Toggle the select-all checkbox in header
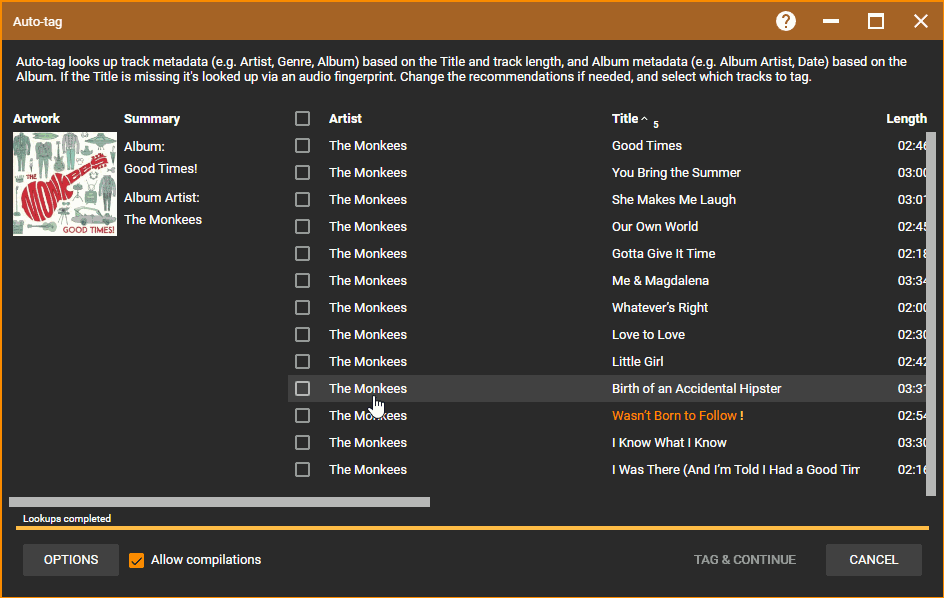Image resolution: width=944 pixels, height=598 pixels. (x=302, y=119)
